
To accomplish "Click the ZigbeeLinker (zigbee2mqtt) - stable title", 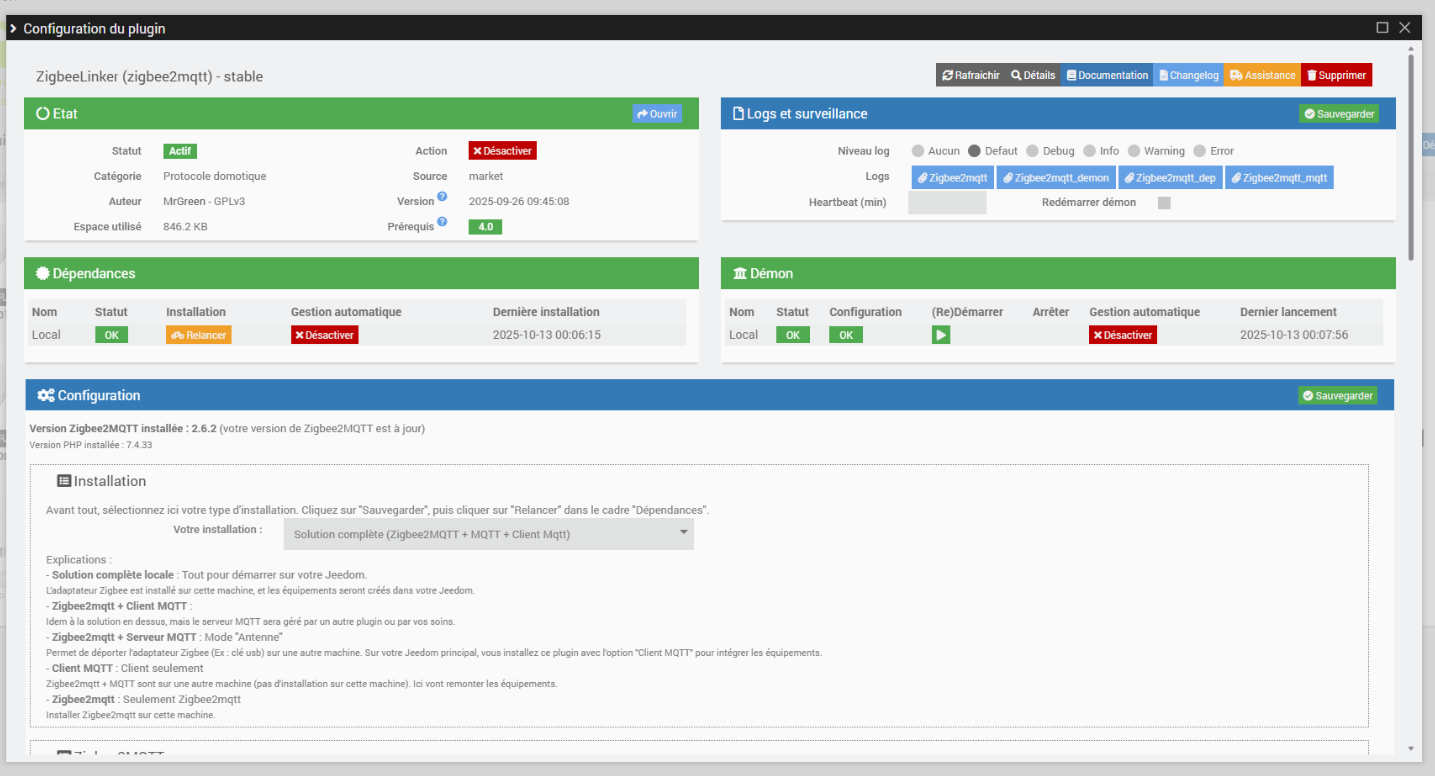I will pyautogui.click(x=150, y=76).
